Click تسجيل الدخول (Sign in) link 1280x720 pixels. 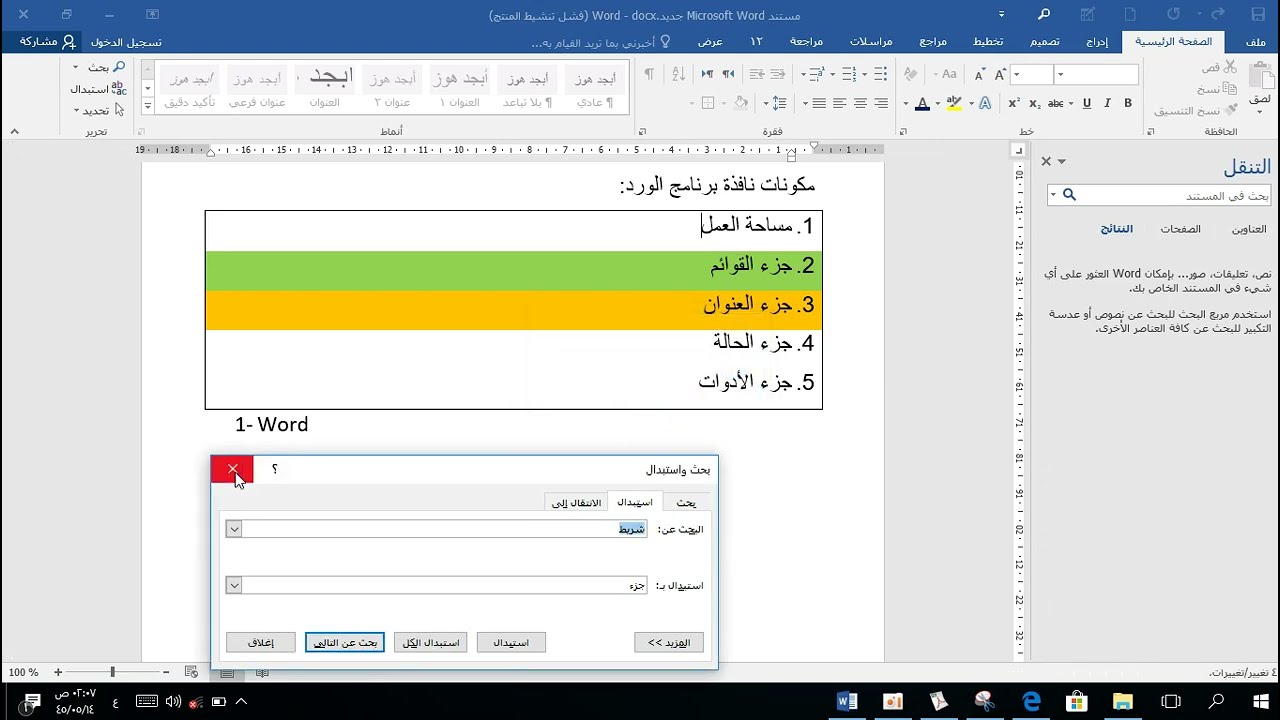[126, 42]
